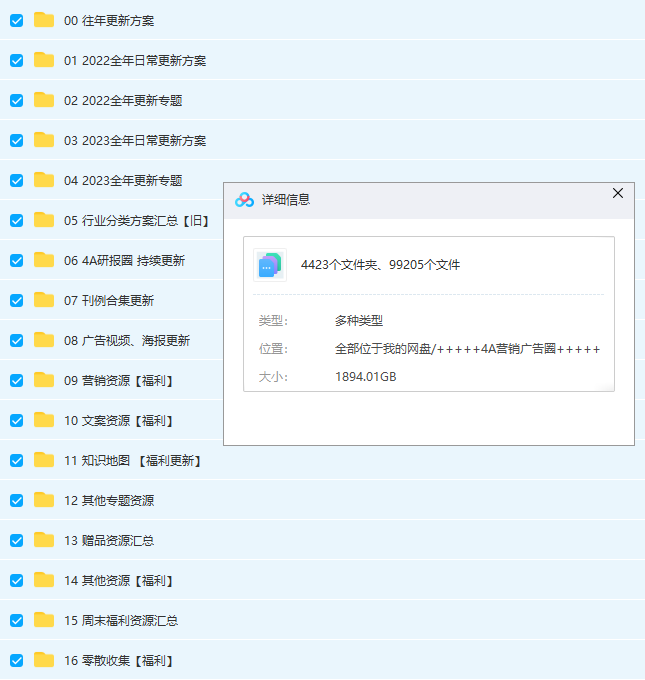Image resolution: width=645 pixels, height=680 pixels.
Task: Click the 详细信息 dialog title
Action: (286, 200)
